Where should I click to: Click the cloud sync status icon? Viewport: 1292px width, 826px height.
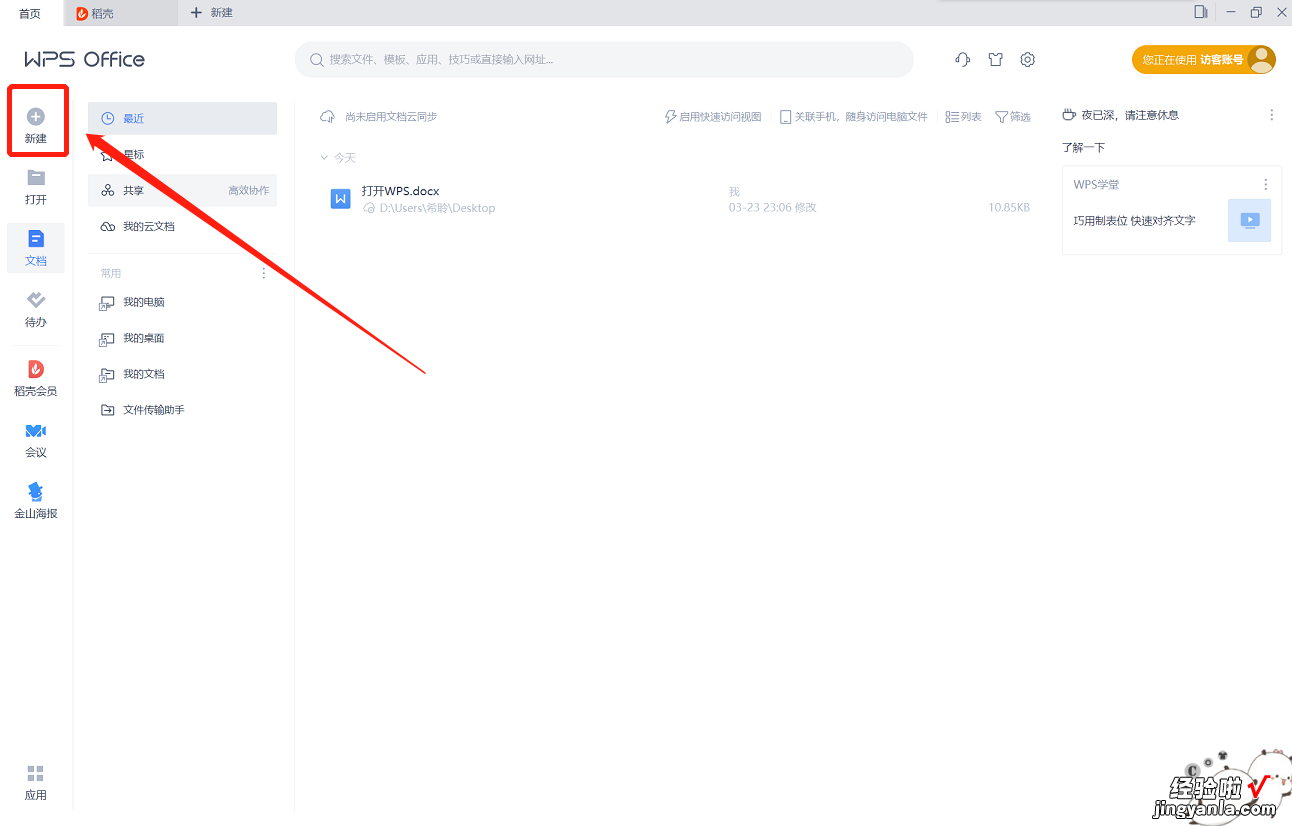tap(327, 117)
